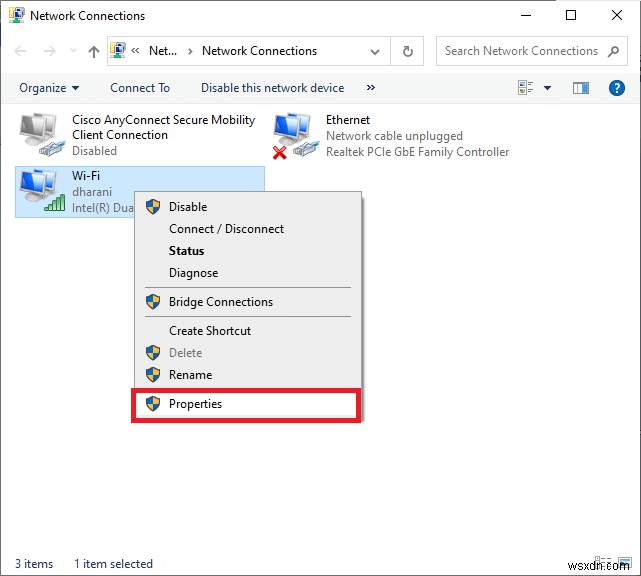The height and width of the screenshot is (576, 641).
Task: Click the 'dharani' network name
Action: (92, 192)
